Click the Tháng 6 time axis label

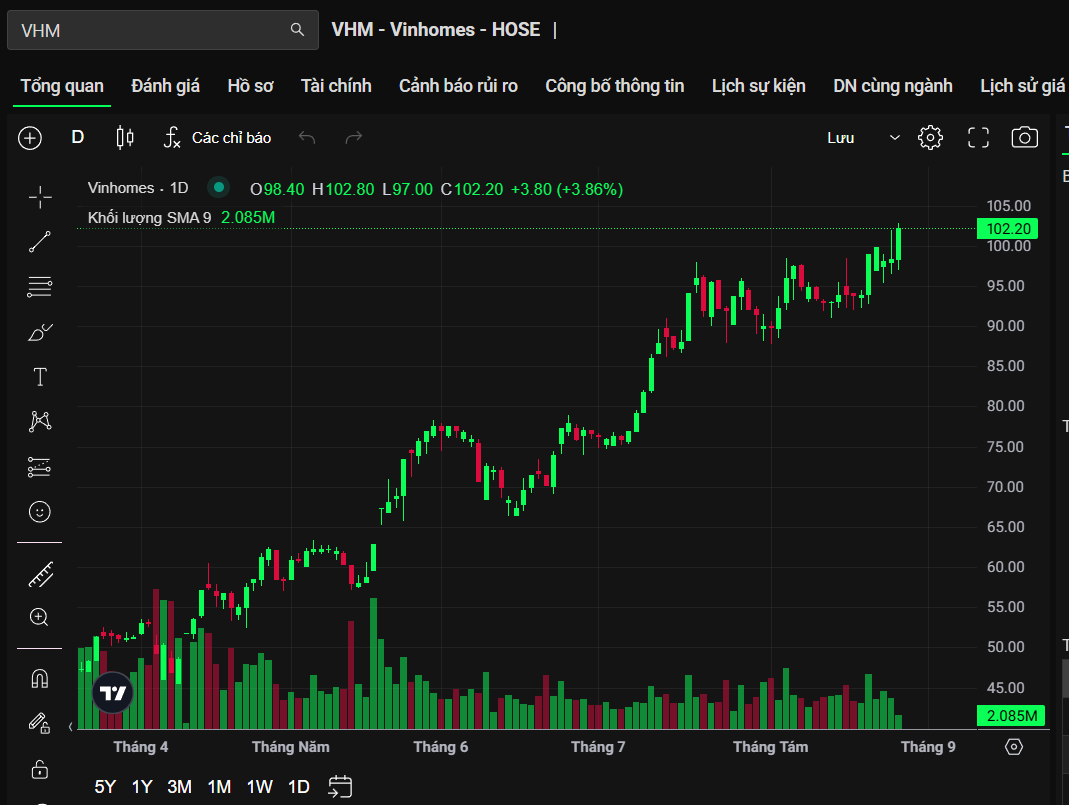pyautogui.click(x=440, y=747)
